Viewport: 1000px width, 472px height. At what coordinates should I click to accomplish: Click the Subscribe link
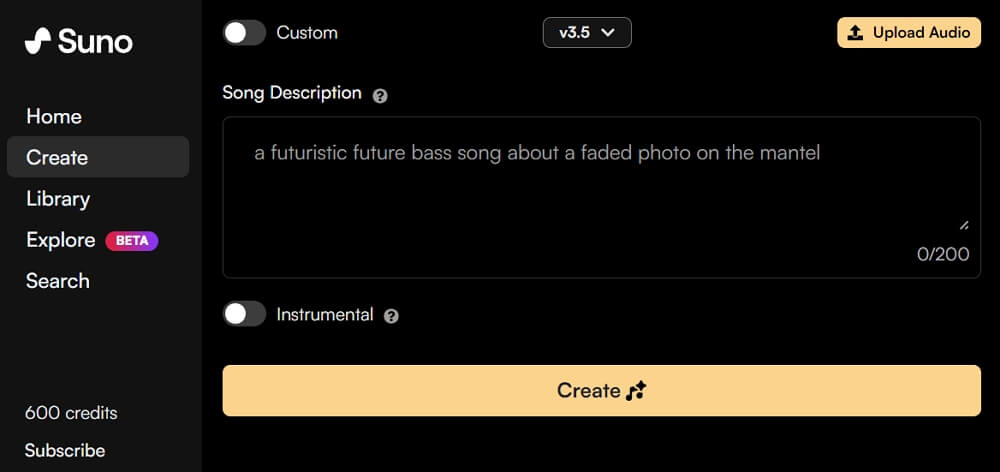click(x=65, y=450)
